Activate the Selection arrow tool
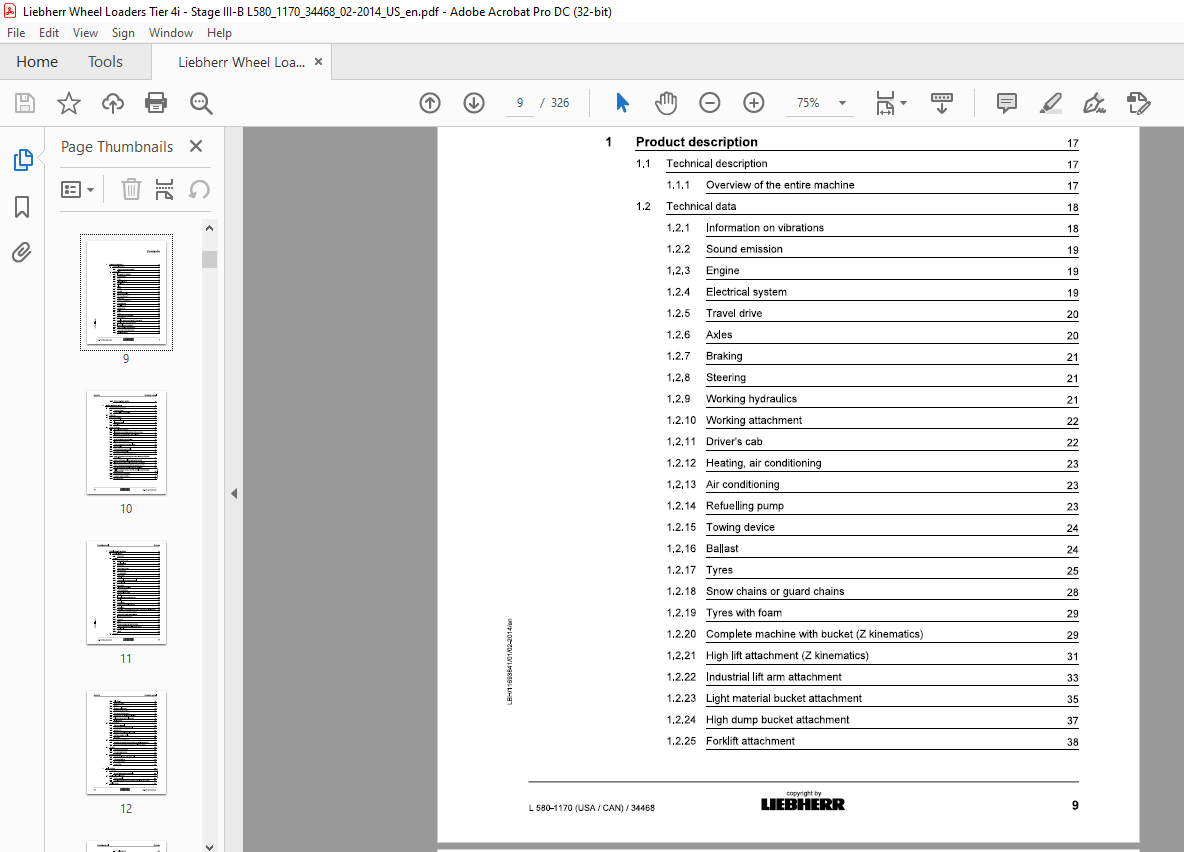Screen dimensions: 1184x852 622,103
